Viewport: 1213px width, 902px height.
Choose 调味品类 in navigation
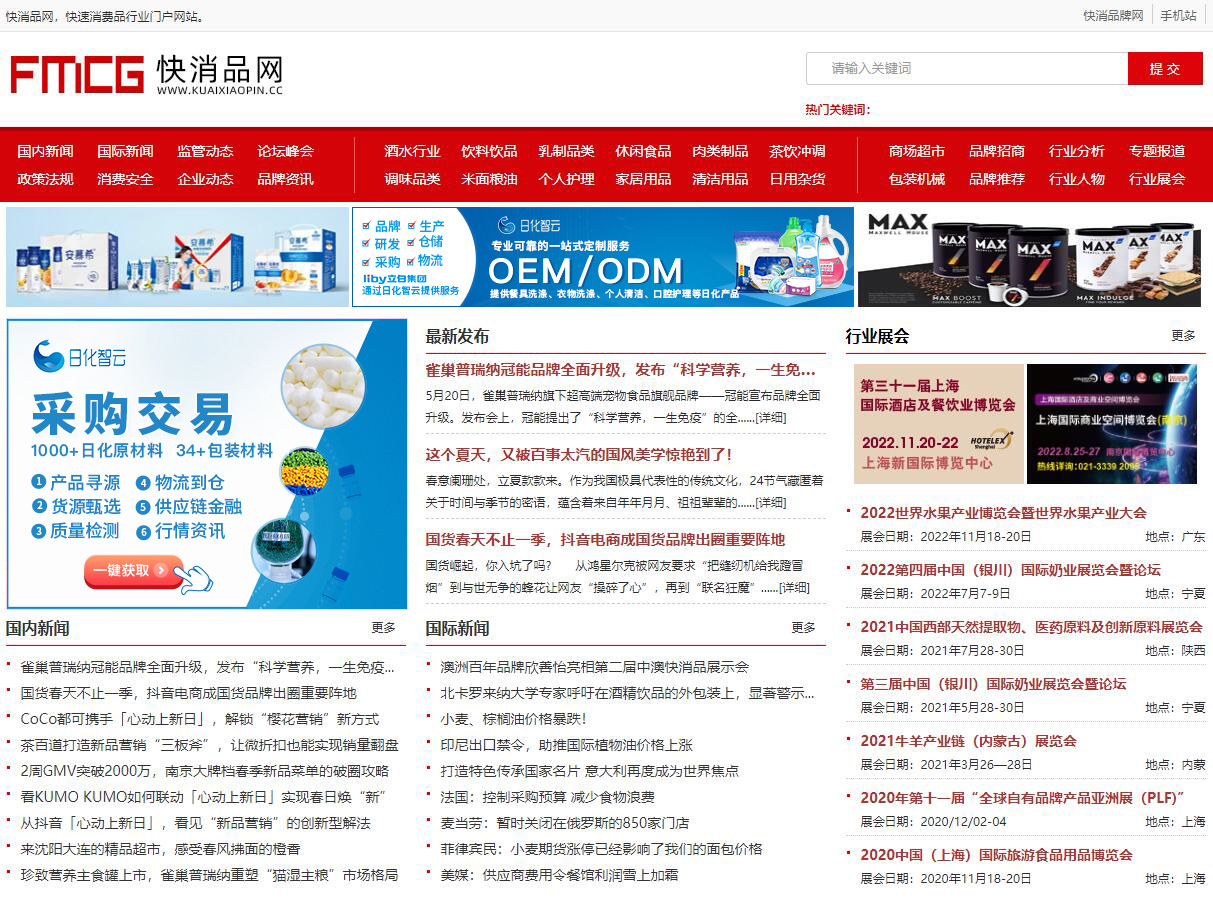412,179
